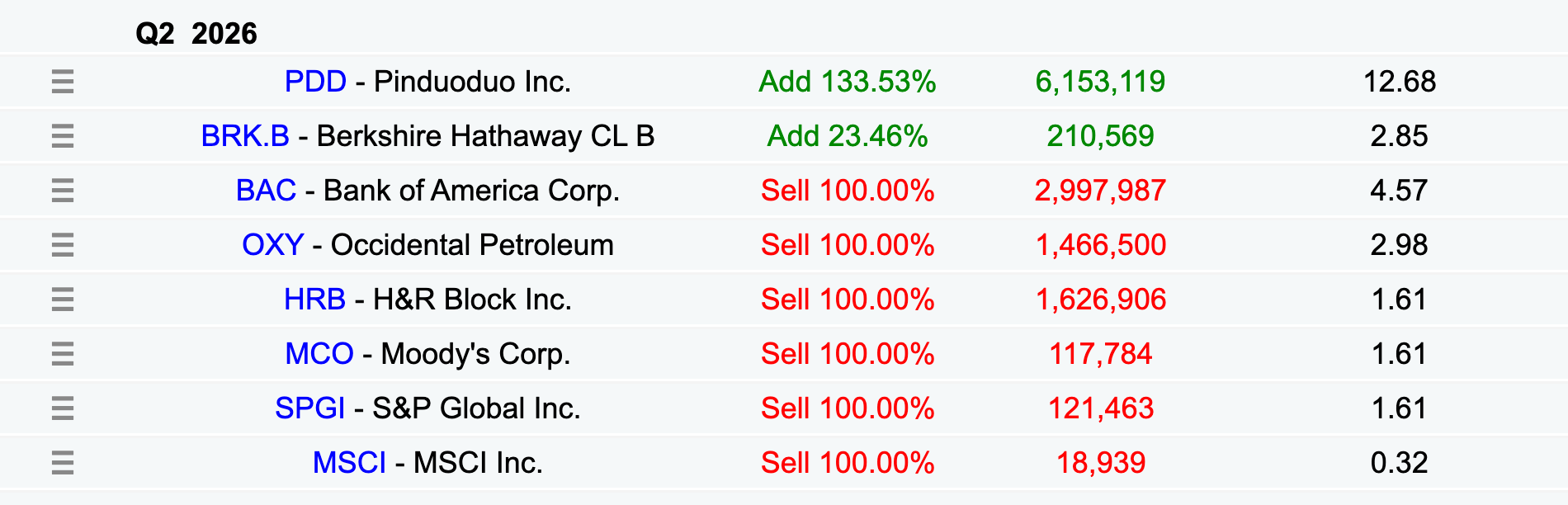This screenshot has width=1568, height=505.
Task: Click the 12.68 portfolio percentage value
Action: click(x=1400, y=82)
